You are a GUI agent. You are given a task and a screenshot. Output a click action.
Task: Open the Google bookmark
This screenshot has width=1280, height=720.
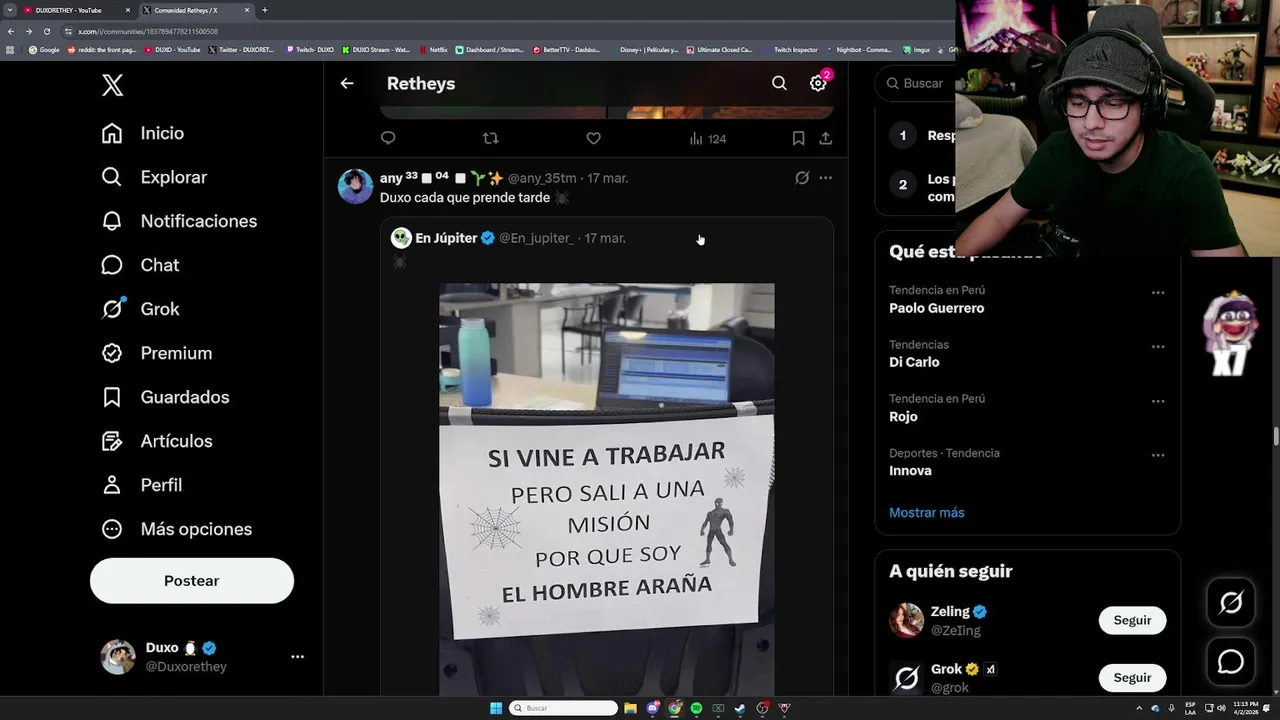click(44, 49)
